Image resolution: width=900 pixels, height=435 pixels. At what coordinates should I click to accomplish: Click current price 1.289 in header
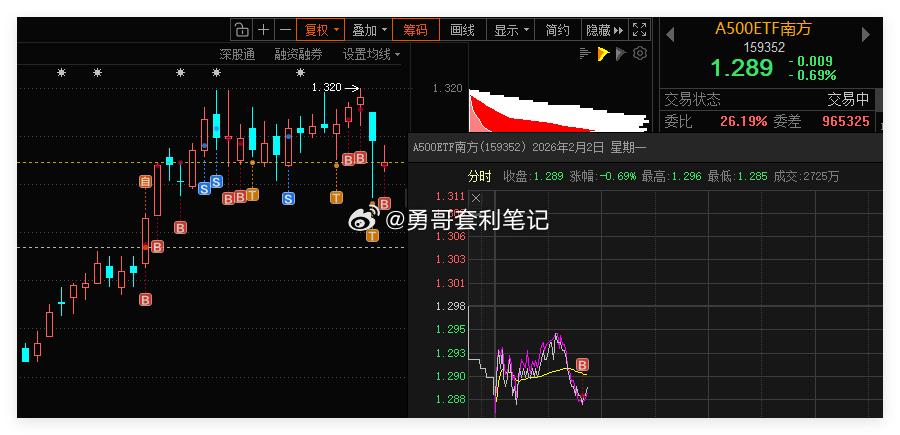pos(742,68)
